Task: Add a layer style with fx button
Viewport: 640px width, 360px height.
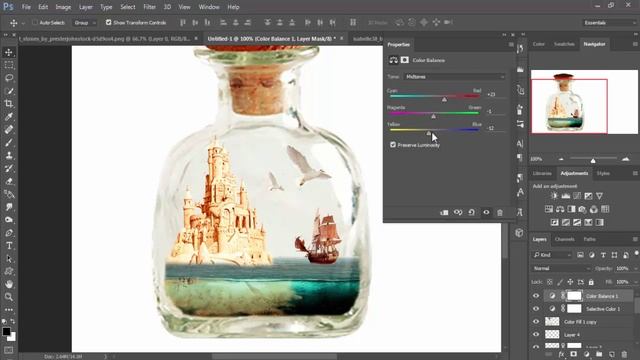Action: [561, 354]
